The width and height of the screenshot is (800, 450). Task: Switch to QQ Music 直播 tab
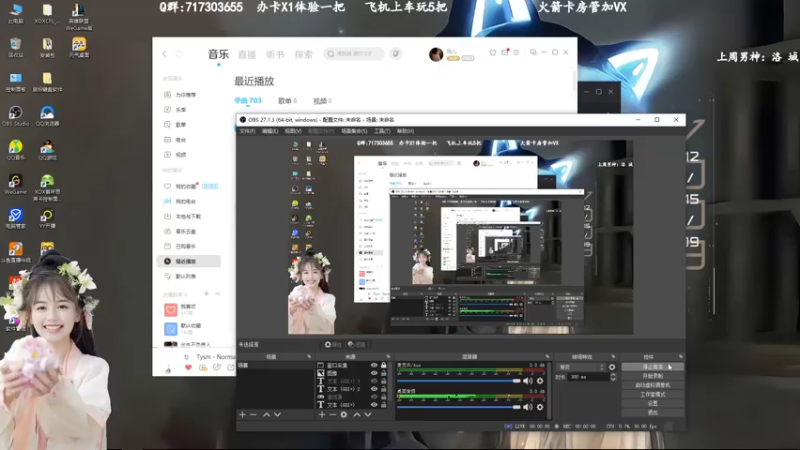[247, 54]
